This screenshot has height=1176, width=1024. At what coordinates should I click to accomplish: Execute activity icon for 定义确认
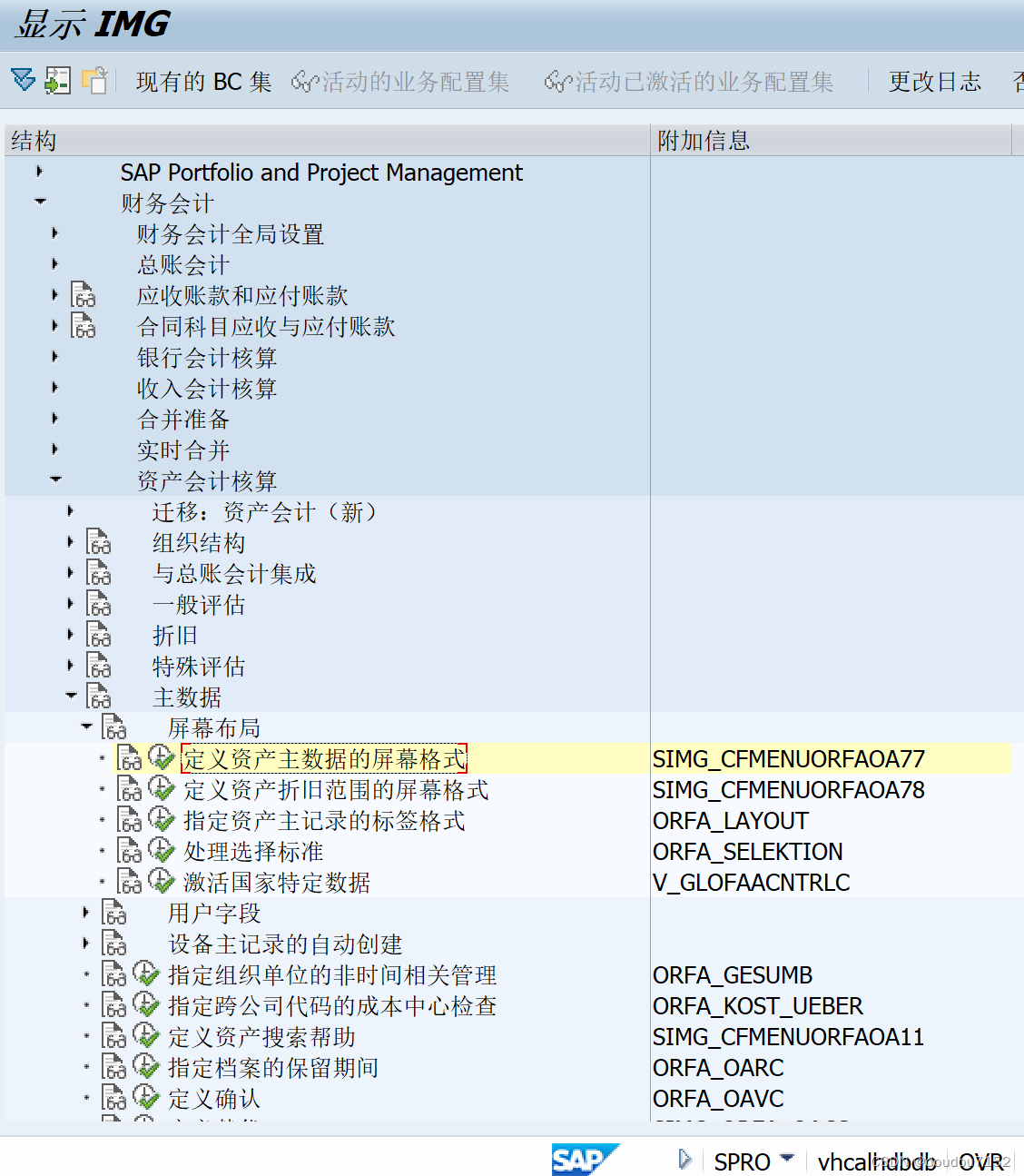pyautogui.click(x=146, y=1097)
